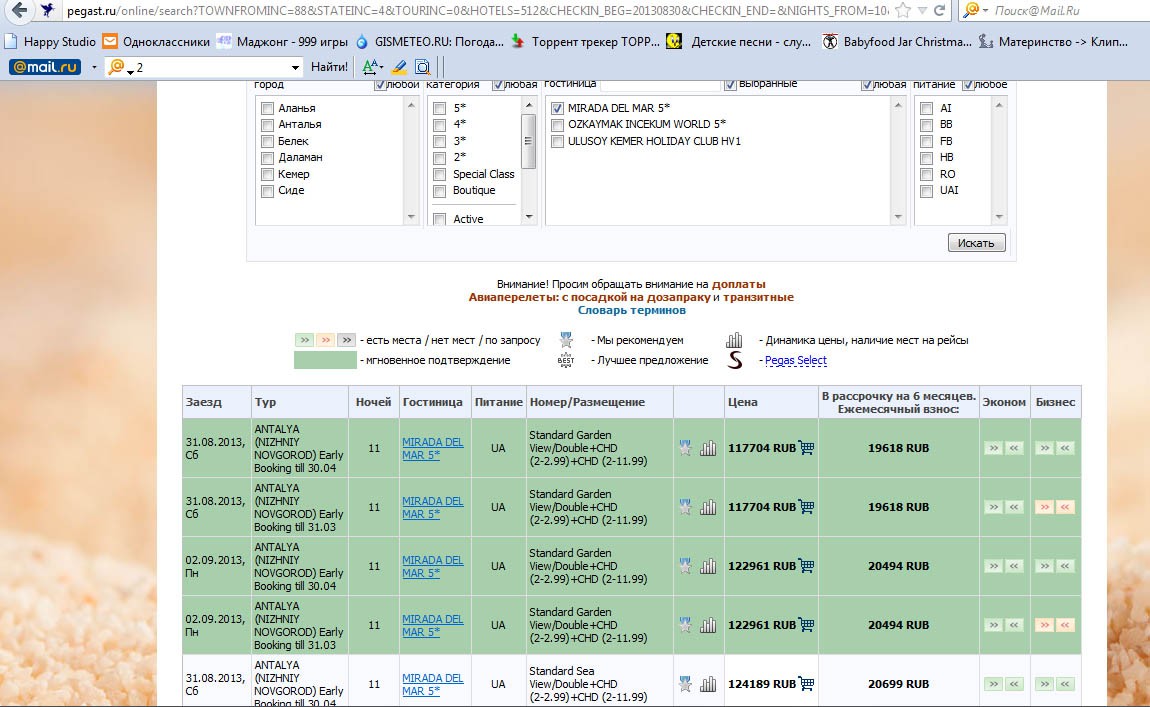
Task: Open price dynamics chart for 124189 RUB row
Action: (708, 684)
